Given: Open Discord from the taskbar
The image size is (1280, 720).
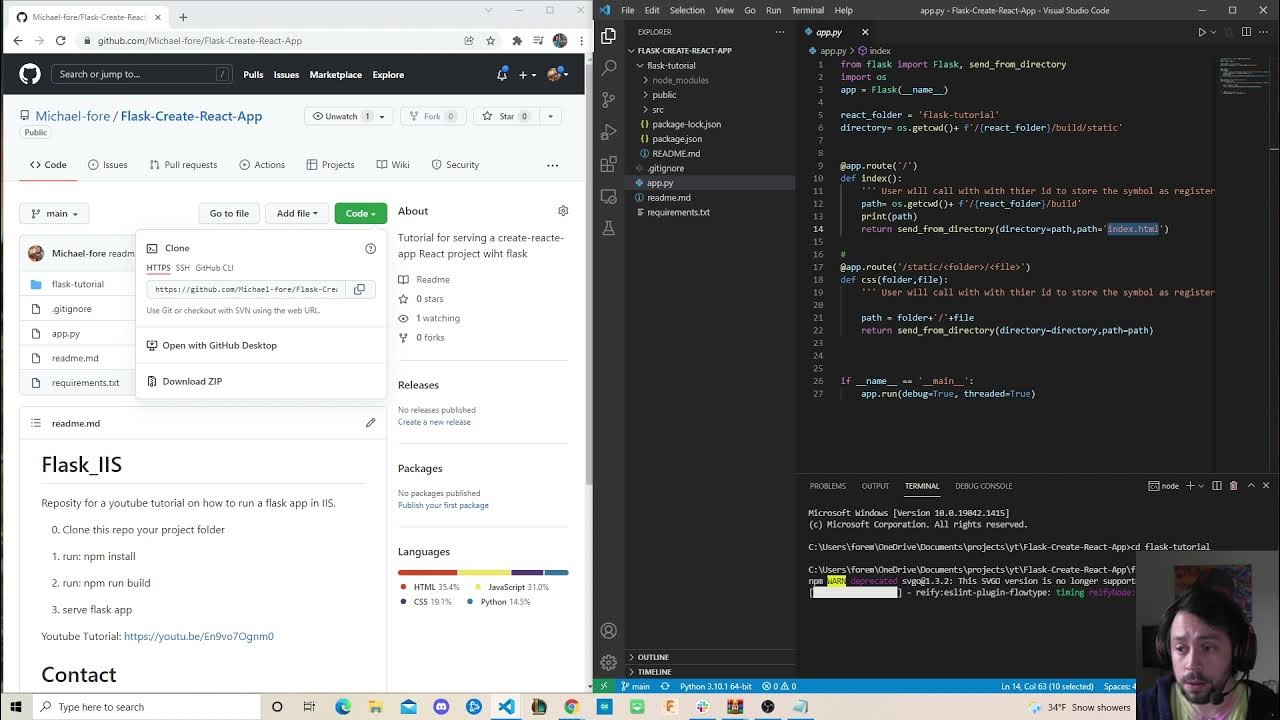Looking at the screenshot, I should (x=441, y=707).
